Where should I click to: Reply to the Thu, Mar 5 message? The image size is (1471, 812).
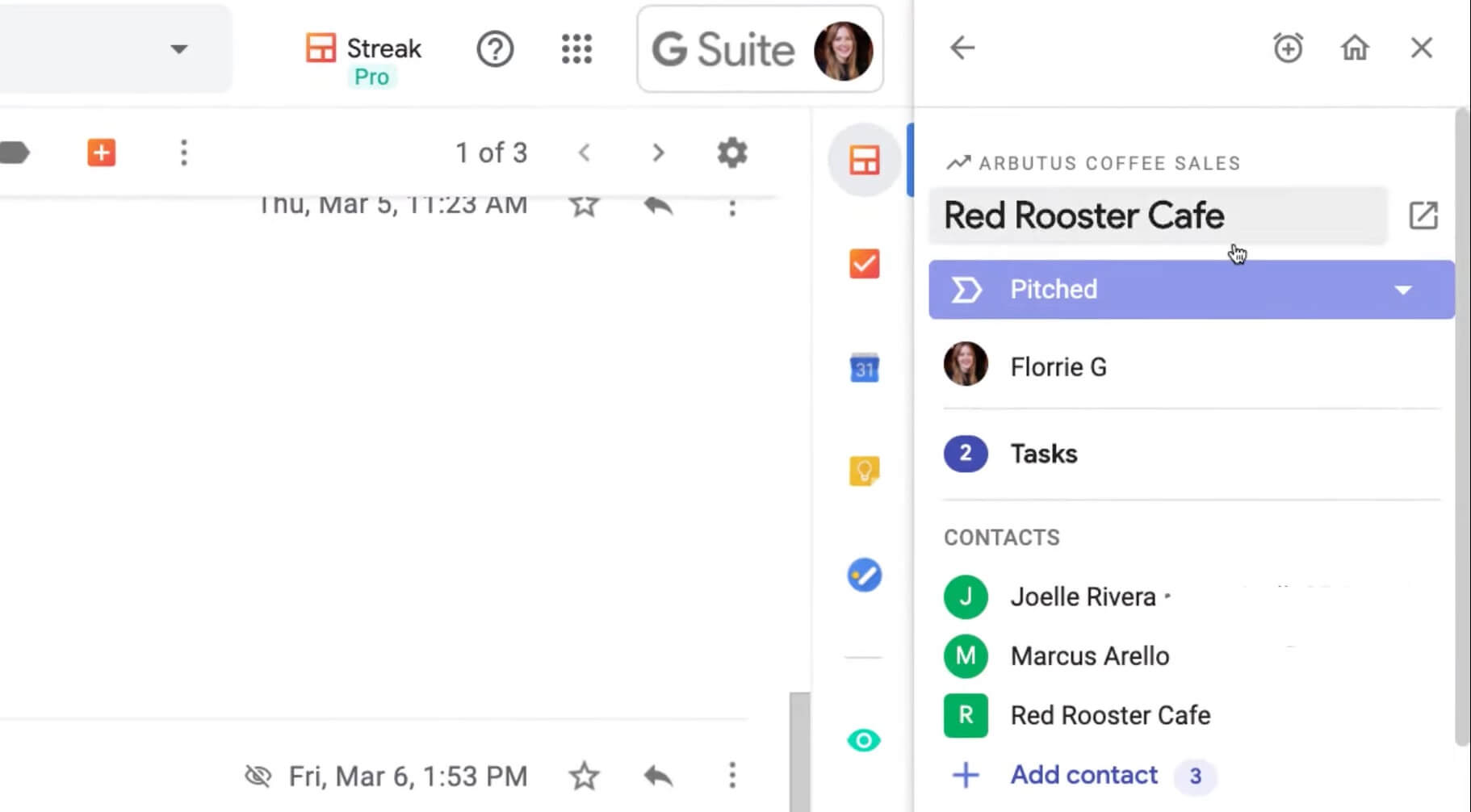pos(658,205)
